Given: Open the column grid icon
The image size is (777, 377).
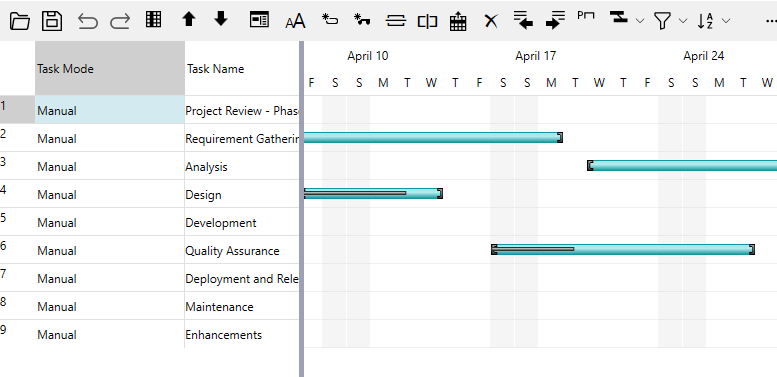Looking at the screenshot, I should [x=154, y=19].
